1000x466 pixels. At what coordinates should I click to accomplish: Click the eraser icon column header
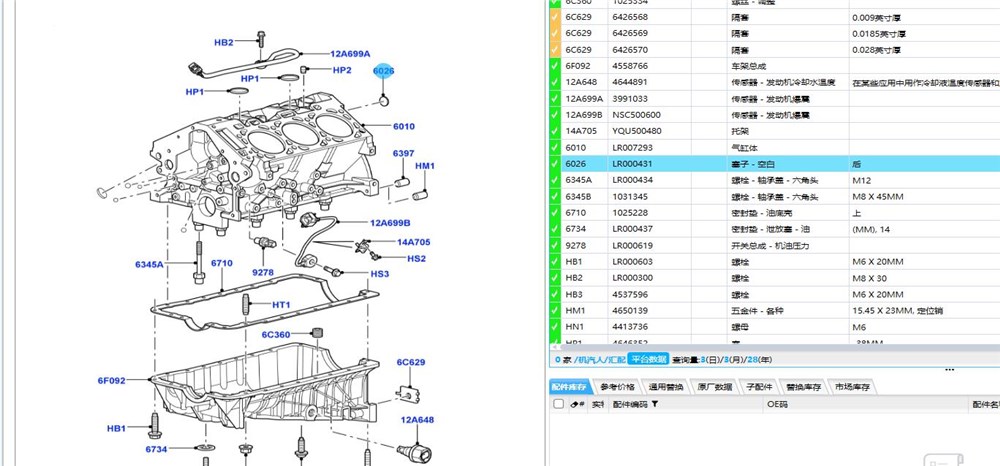pyautogui.click(x=577, y=404)
